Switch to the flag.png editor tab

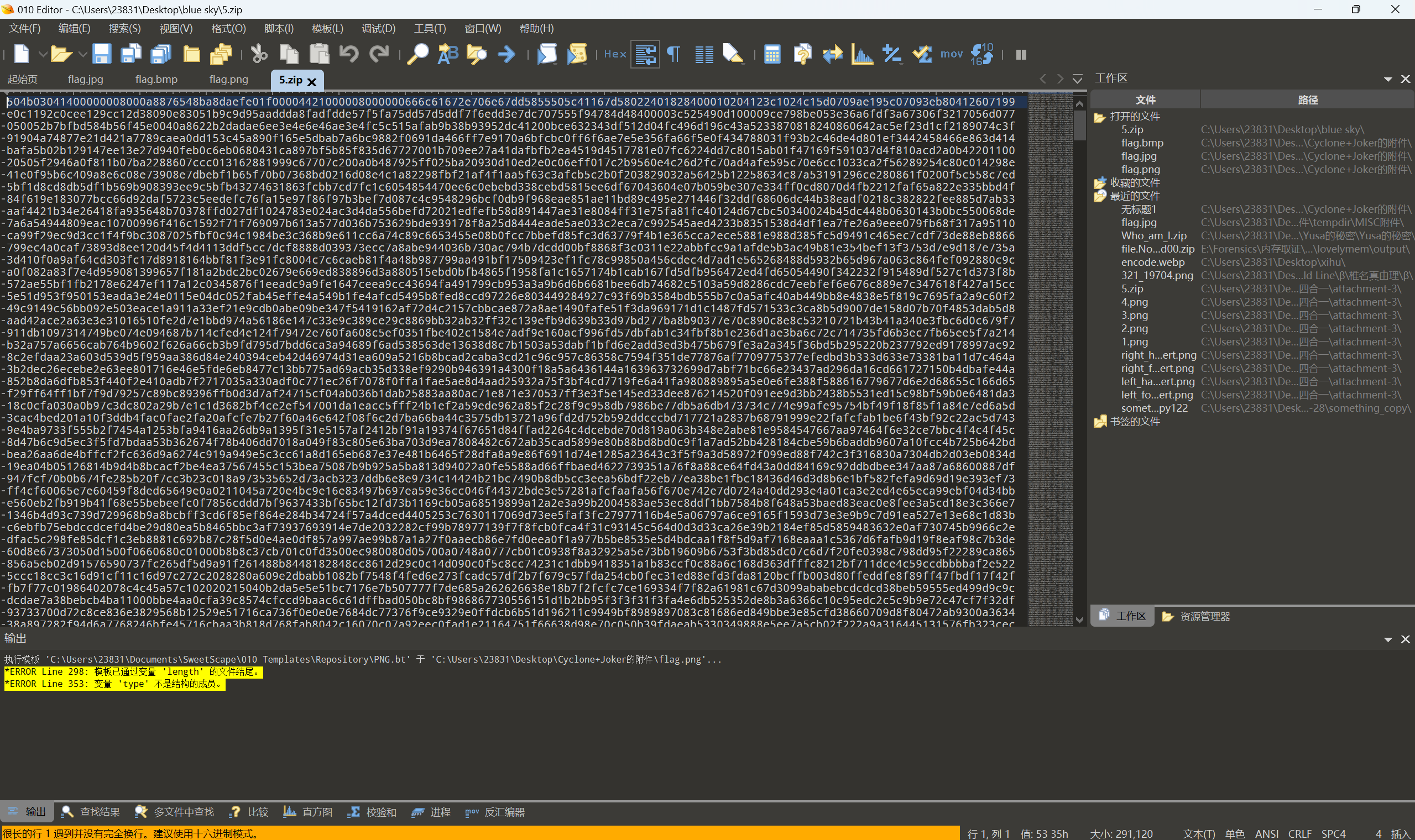(x=229, y=79)
